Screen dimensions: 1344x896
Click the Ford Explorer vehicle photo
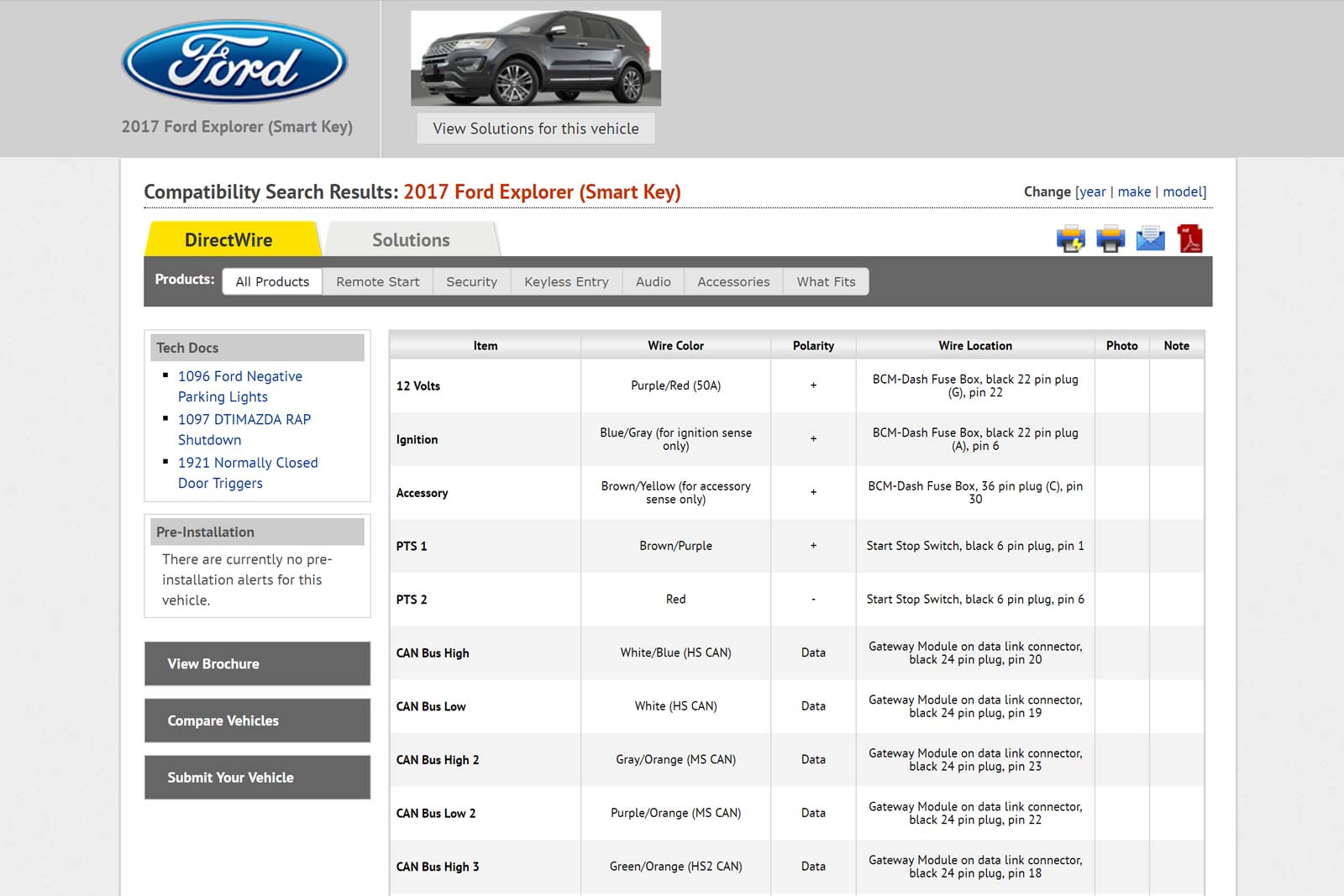[535, 58]
